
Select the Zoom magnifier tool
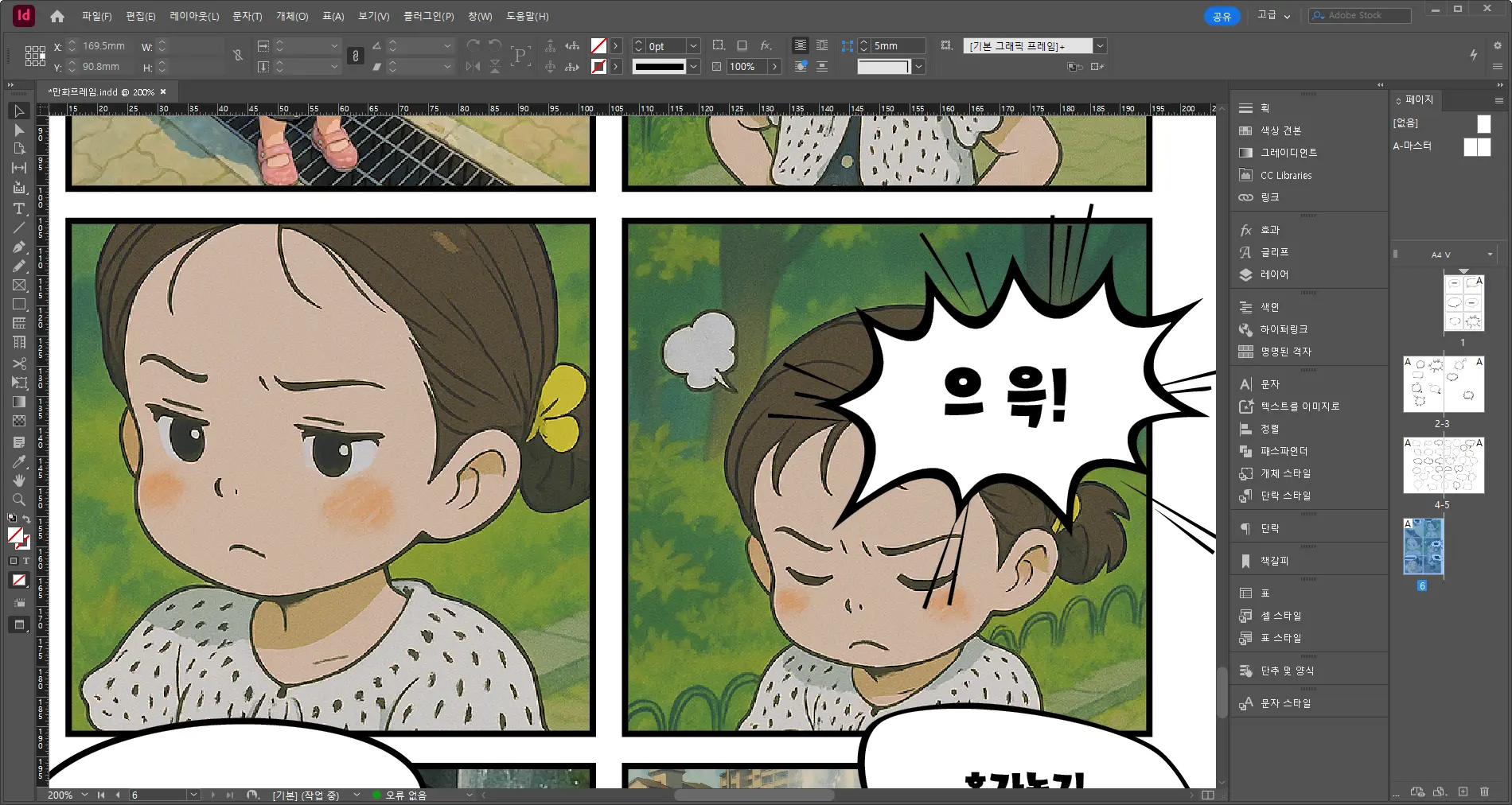[19, 500]
